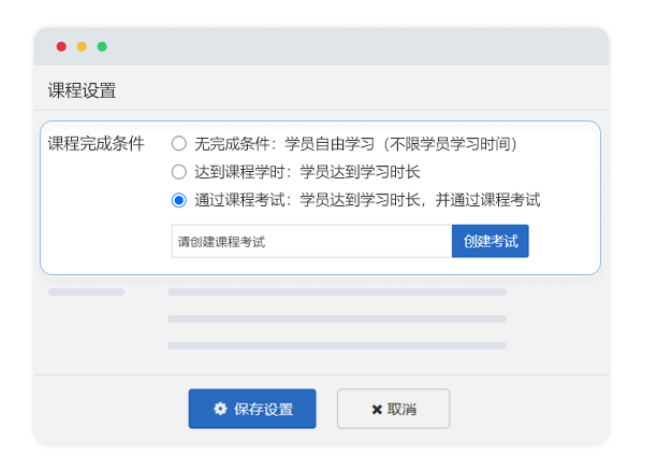Cancel with the 取消 button
646x473 pixels.
(x=393, y=409)
